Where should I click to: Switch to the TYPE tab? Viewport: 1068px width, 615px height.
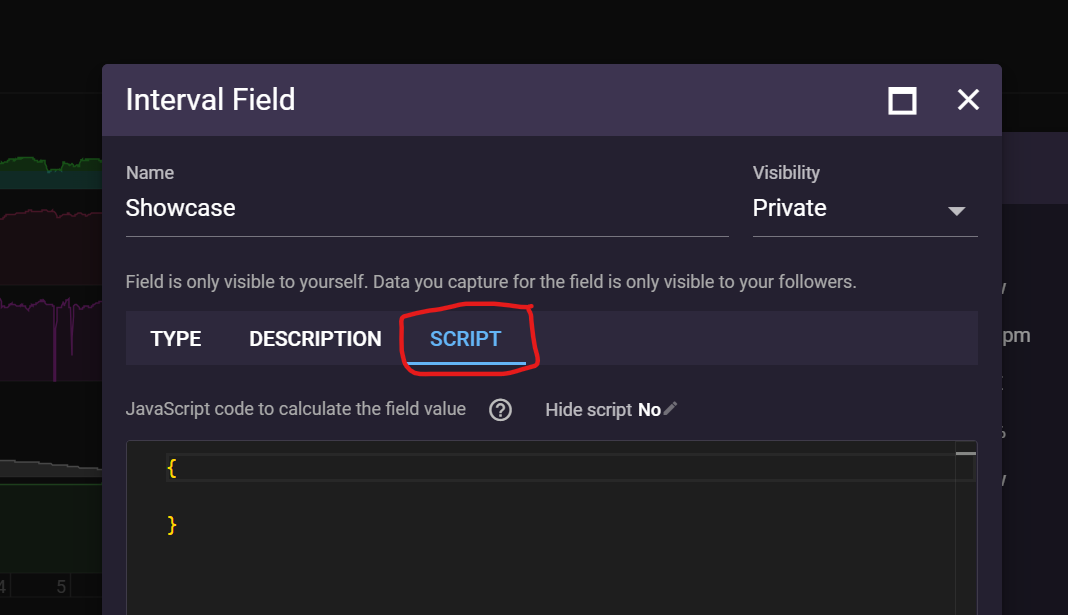pos(176,338)
